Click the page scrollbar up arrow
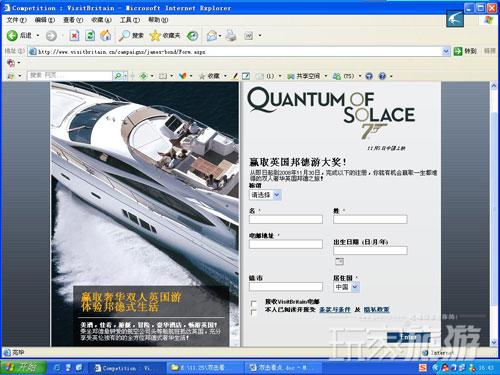Image resolution: width=500 pixels, height=375 pixels. pos(494,86)
